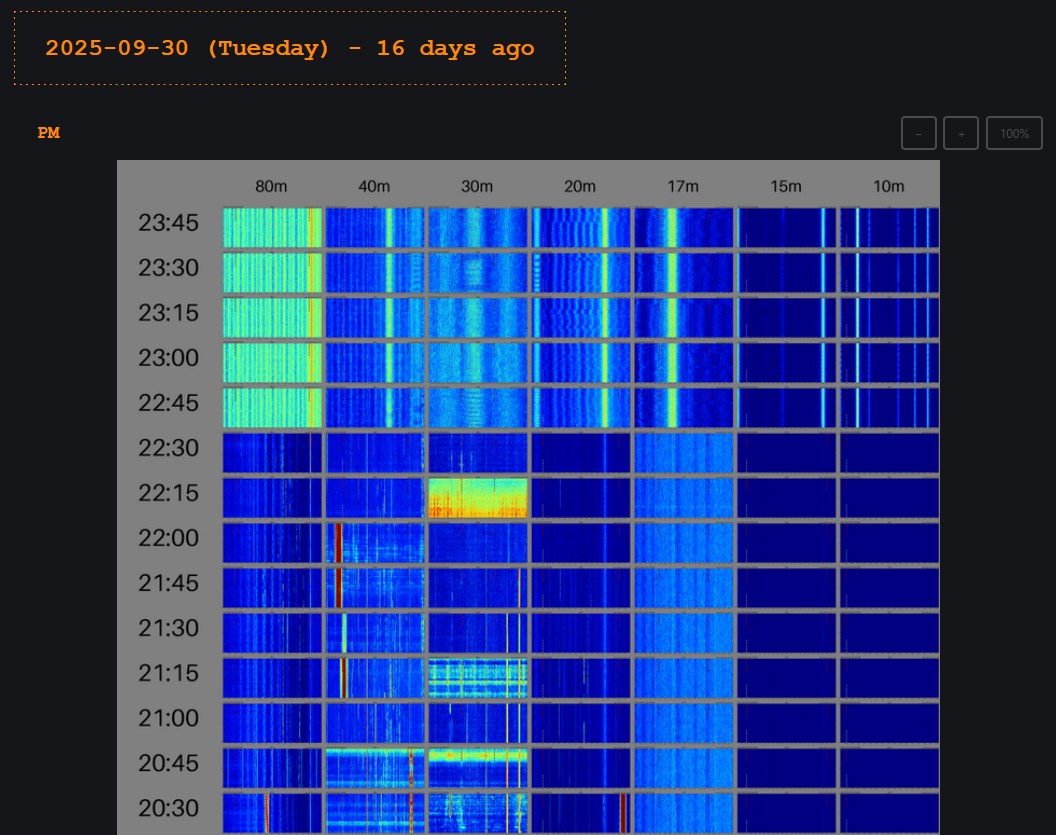
Task: Click the 40m band column header
Action: tap(374, 186)
